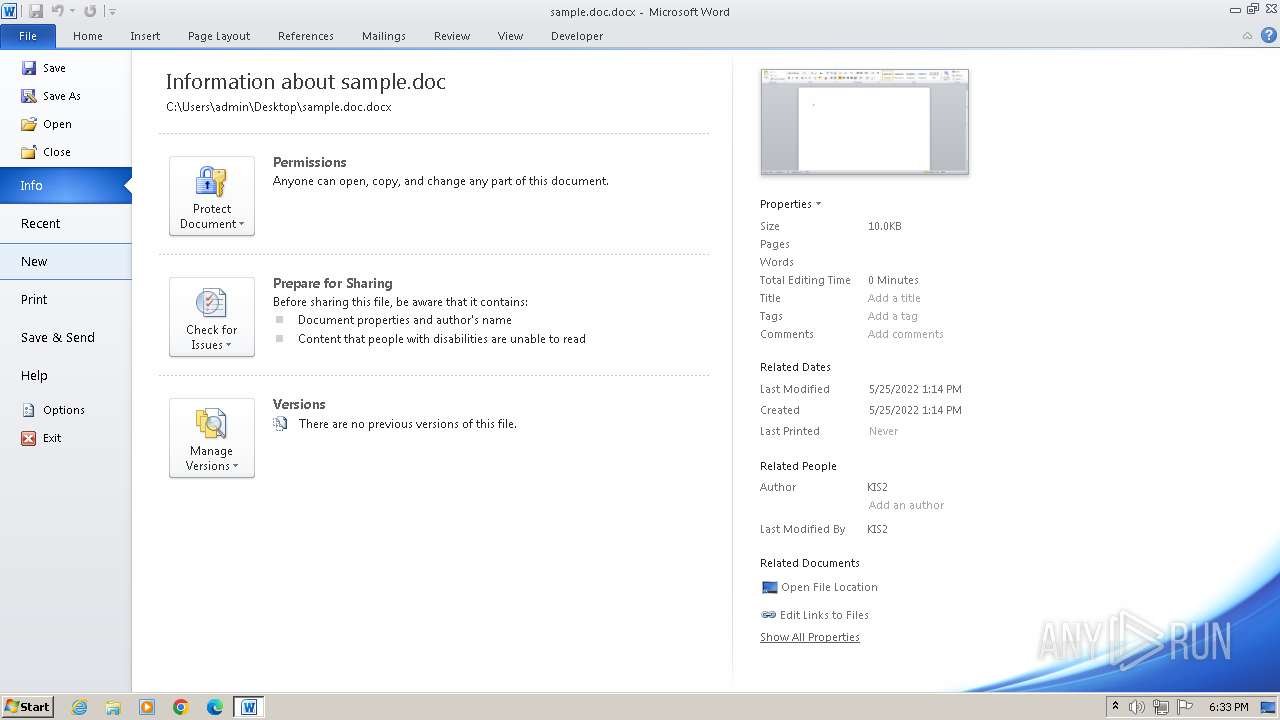Show hidden tray icons arrow
1280x720 pixels.
click(1115, 707)
